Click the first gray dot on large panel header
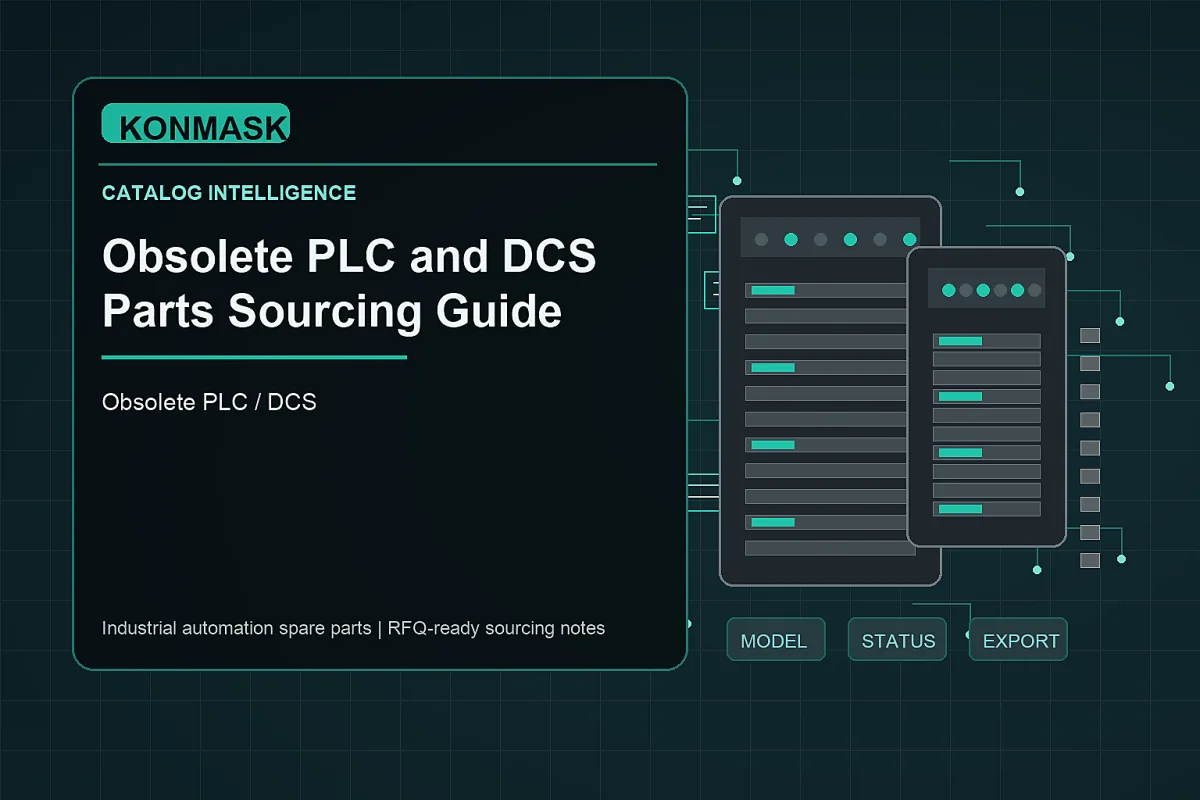This screenshot has width=1200, height=800. click(761, 239)
